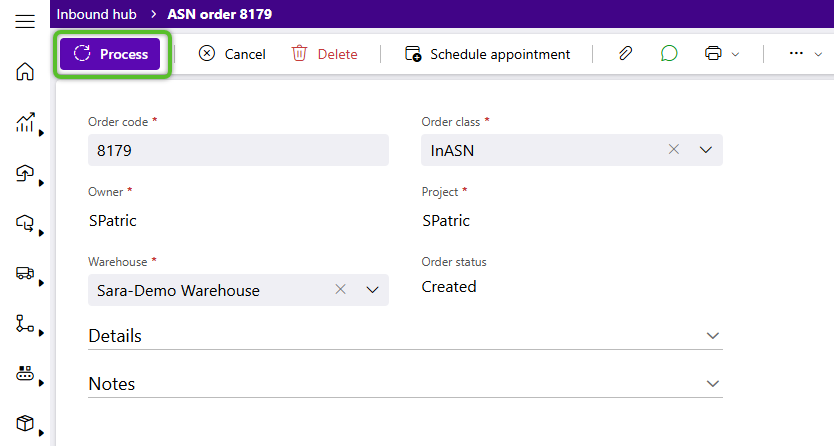The width and height of the screenshot is (834, 446).
Task: Cancel the ASN order
Action: click(232, 54)
